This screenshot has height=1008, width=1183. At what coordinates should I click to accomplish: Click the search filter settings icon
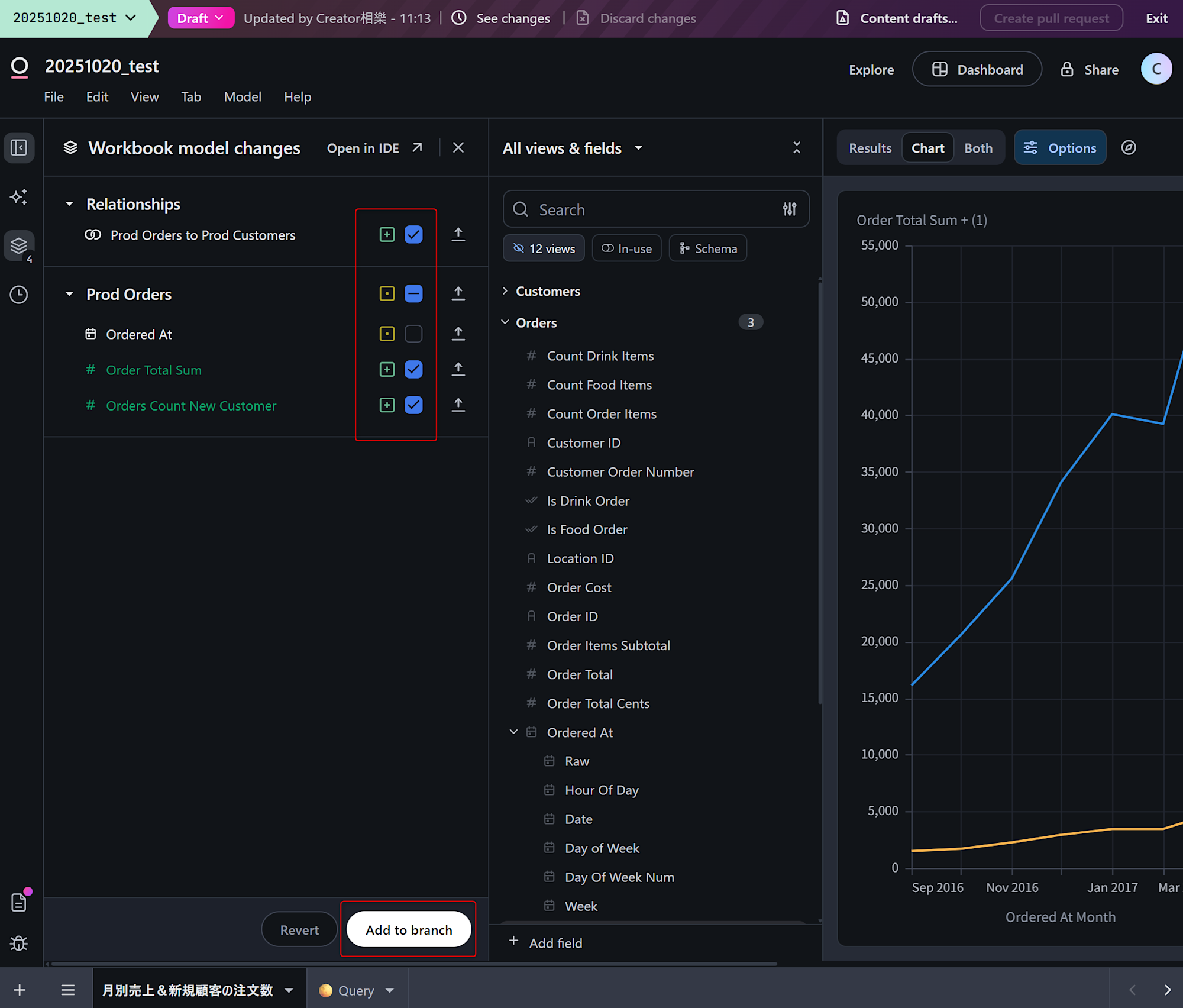(x=789, y=209)
